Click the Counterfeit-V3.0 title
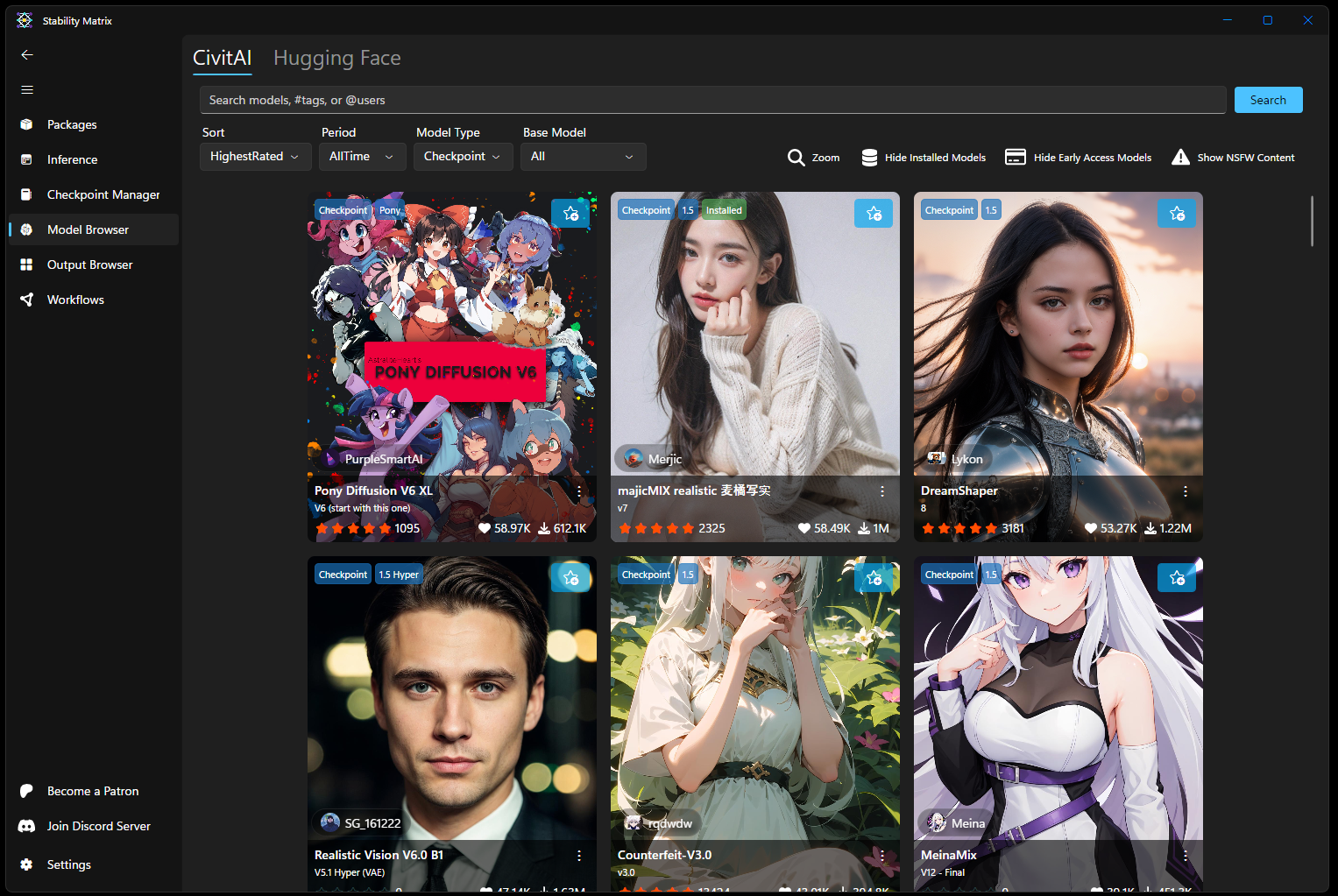The width and height of the screenshot is (1338, 896). 664,855
